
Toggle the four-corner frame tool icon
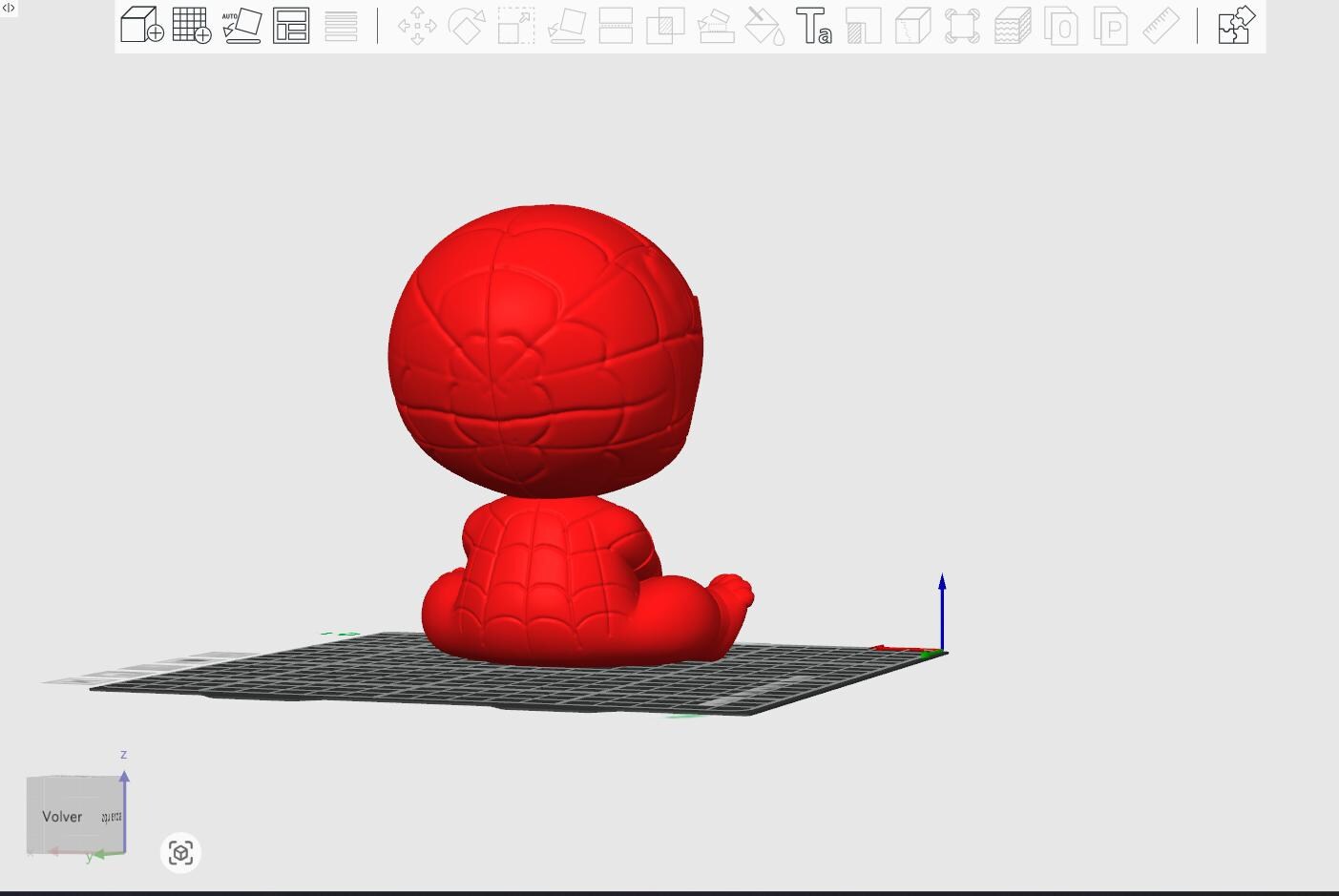(963, 26)
